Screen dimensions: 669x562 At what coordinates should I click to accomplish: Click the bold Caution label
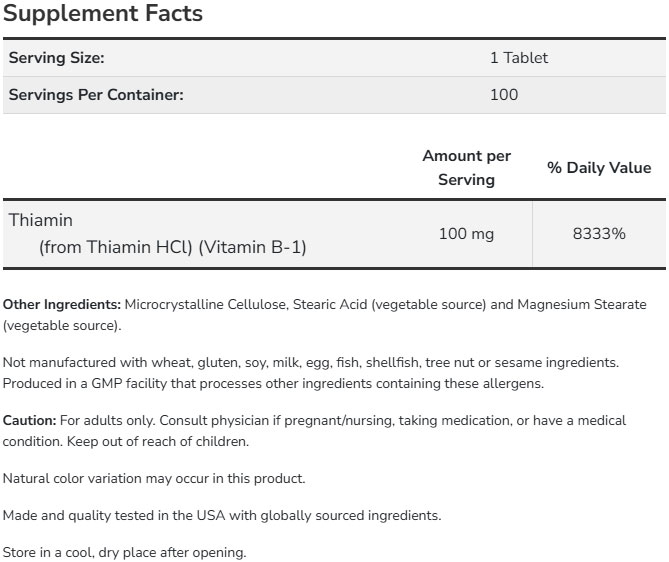pos(30,420)
